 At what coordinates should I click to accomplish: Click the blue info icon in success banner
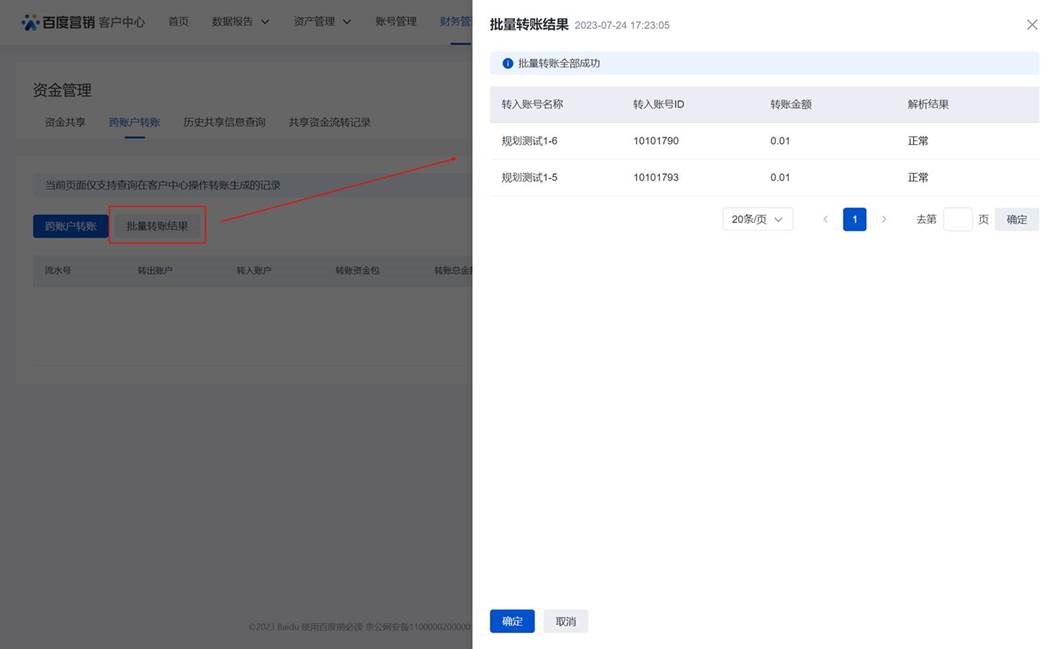click(507, 63)
